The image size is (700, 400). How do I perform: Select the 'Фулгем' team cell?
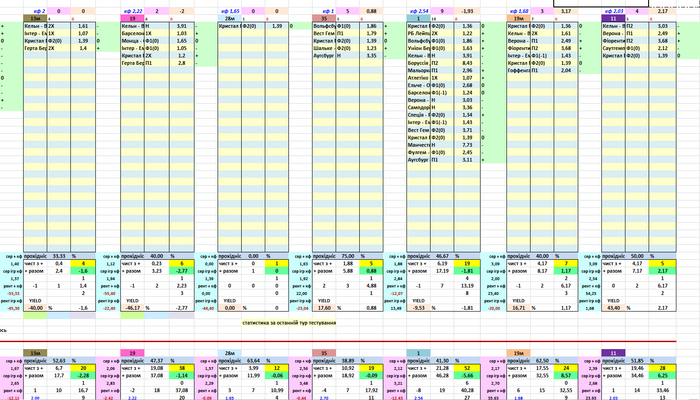pos(418,152)
